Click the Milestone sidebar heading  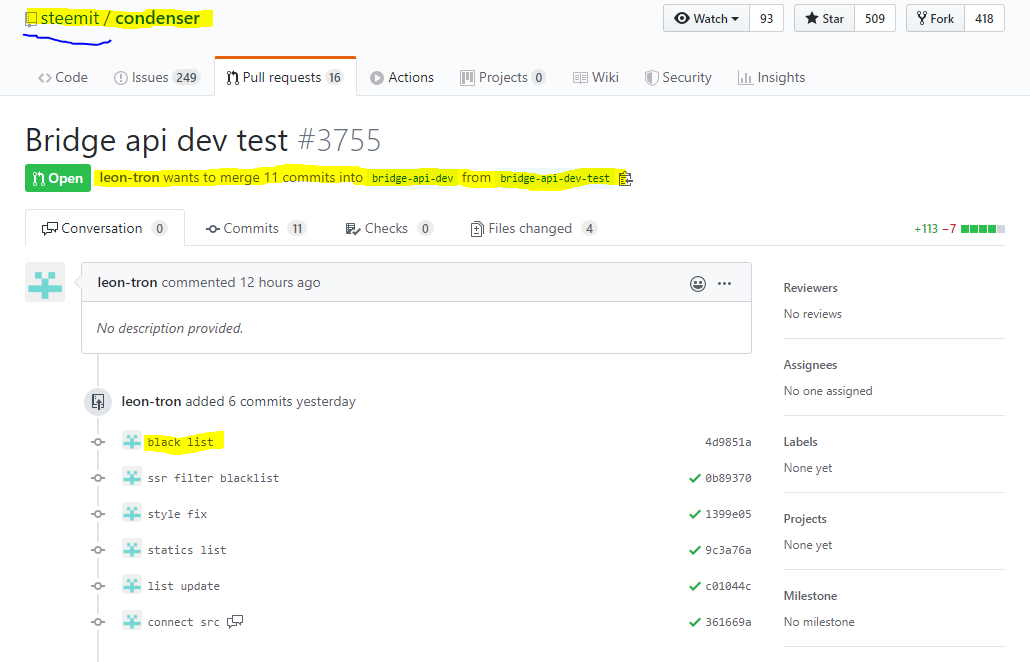(x=811, y=596)
